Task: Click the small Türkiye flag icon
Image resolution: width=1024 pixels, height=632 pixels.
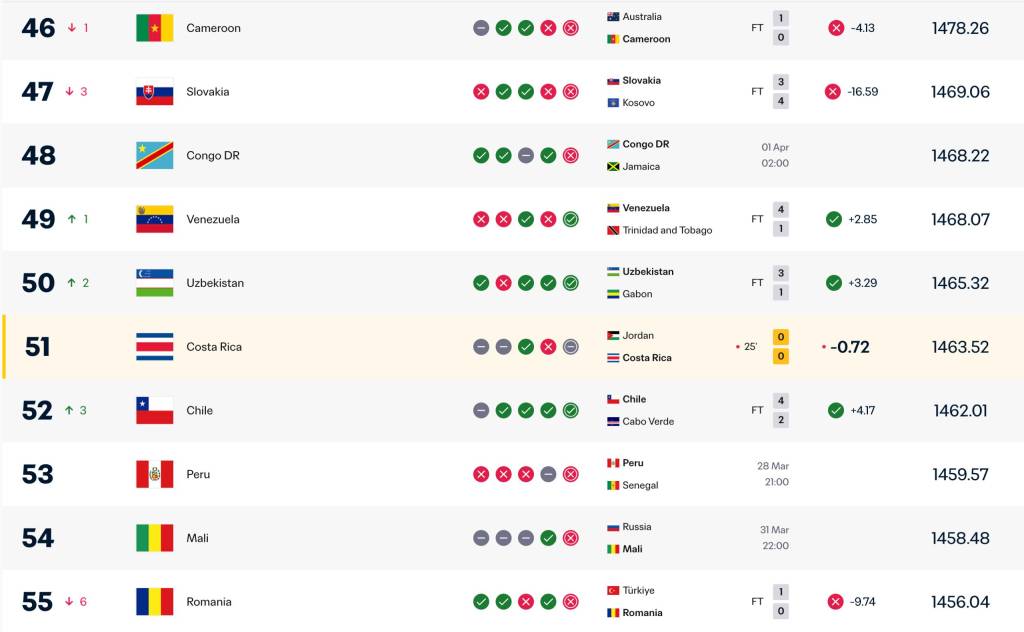Action: tap(613, 591)
